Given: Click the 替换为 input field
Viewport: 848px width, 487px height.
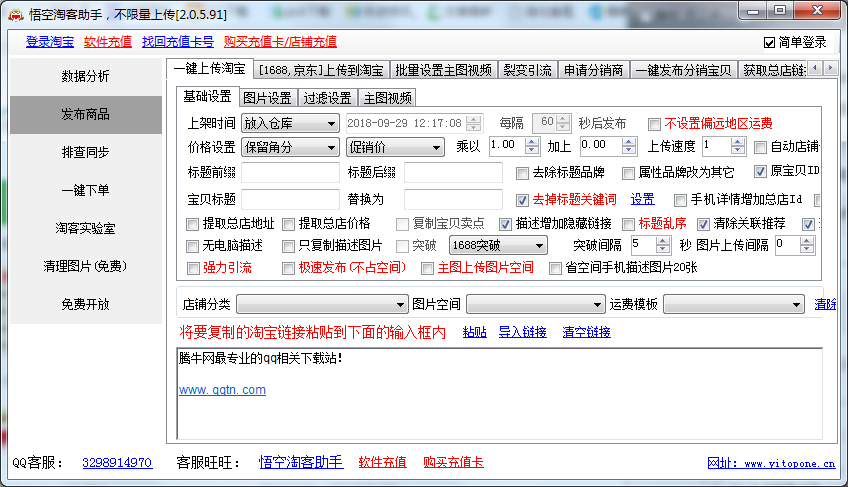Looking at the screenshot, I should [x=453, y=200].
